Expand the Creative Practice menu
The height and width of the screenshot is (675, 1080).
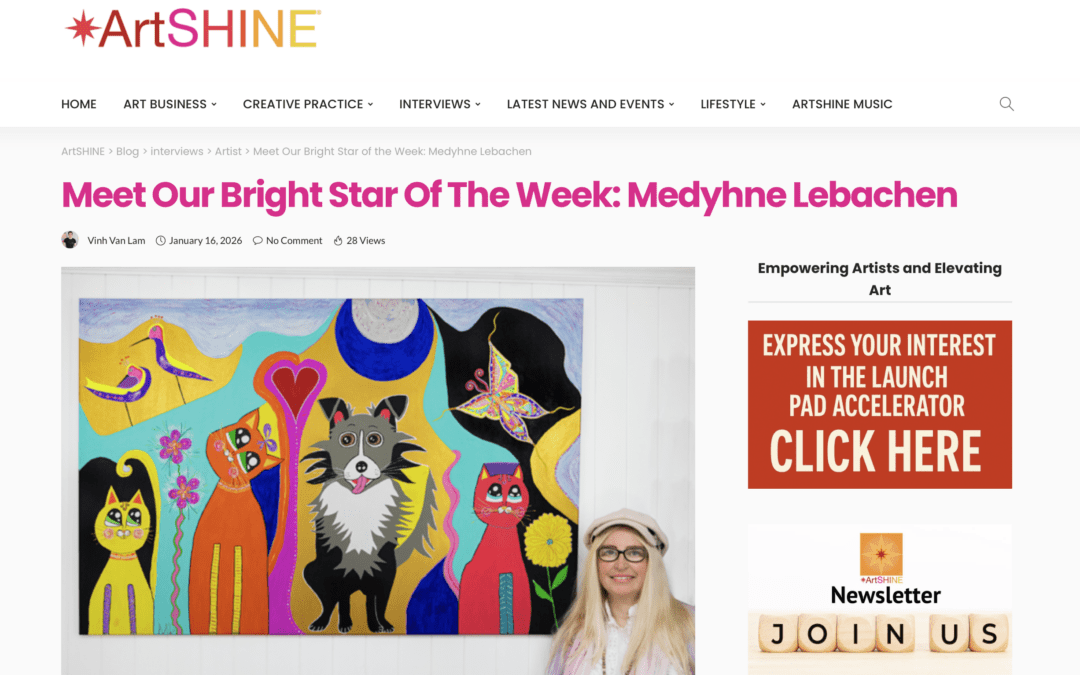pyautogui.click(x=307, y=104)
